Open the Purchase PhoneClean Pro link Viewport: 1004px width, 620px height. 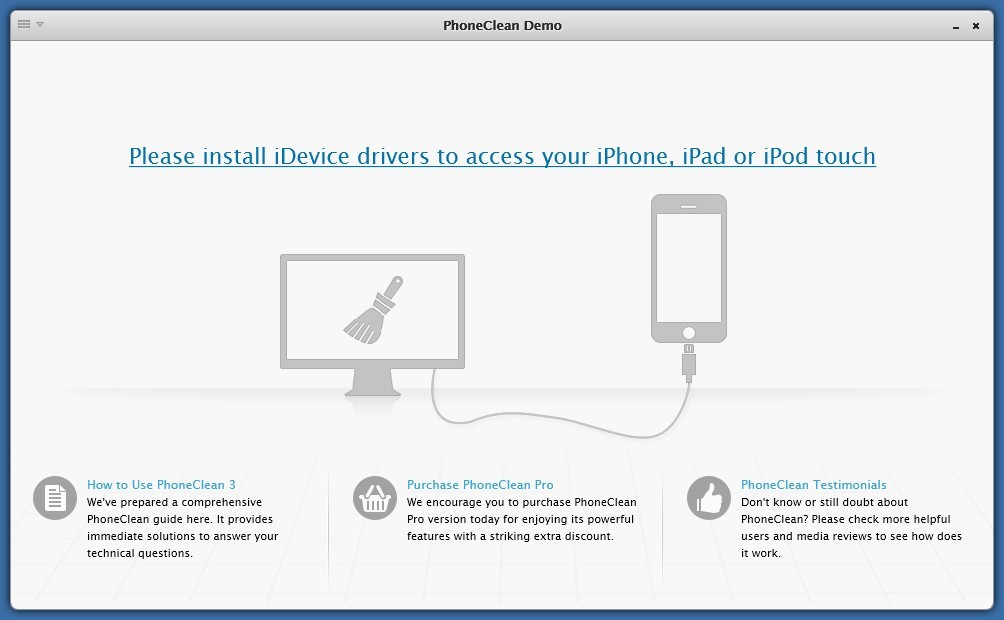[480, 485]
